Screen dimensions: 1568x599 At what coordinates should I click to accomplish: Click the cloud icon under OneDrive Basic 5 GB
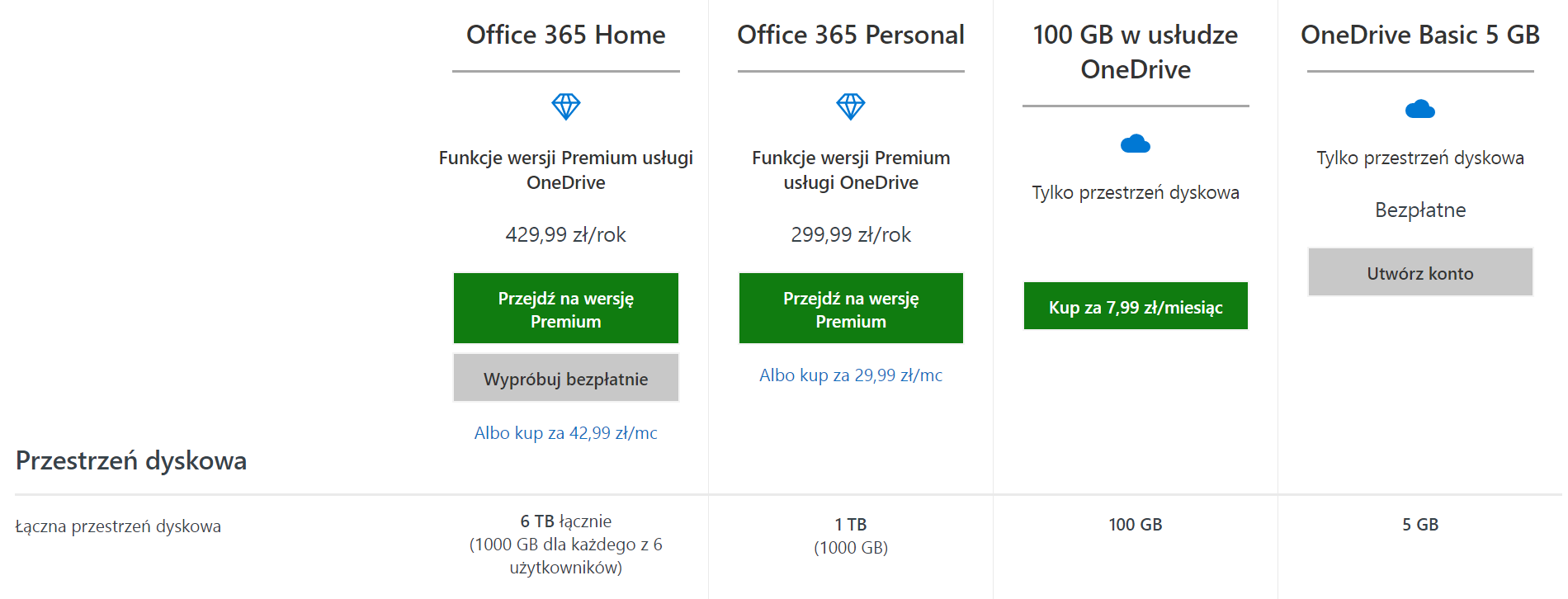click(1420, 109)
